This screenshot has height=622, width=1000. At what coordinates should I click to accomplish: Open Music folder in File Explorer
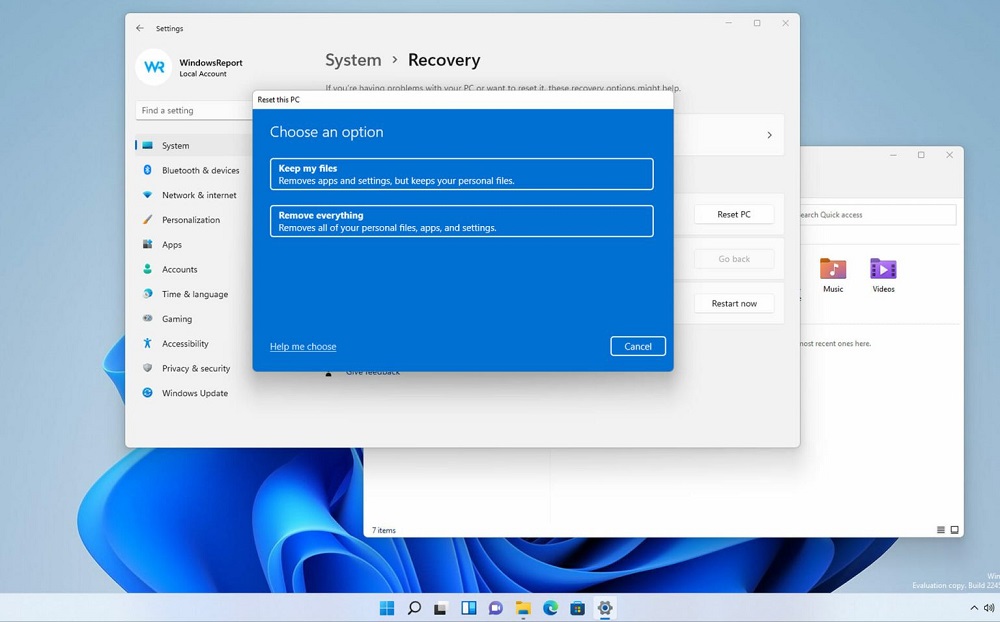[x=833, y=275]
